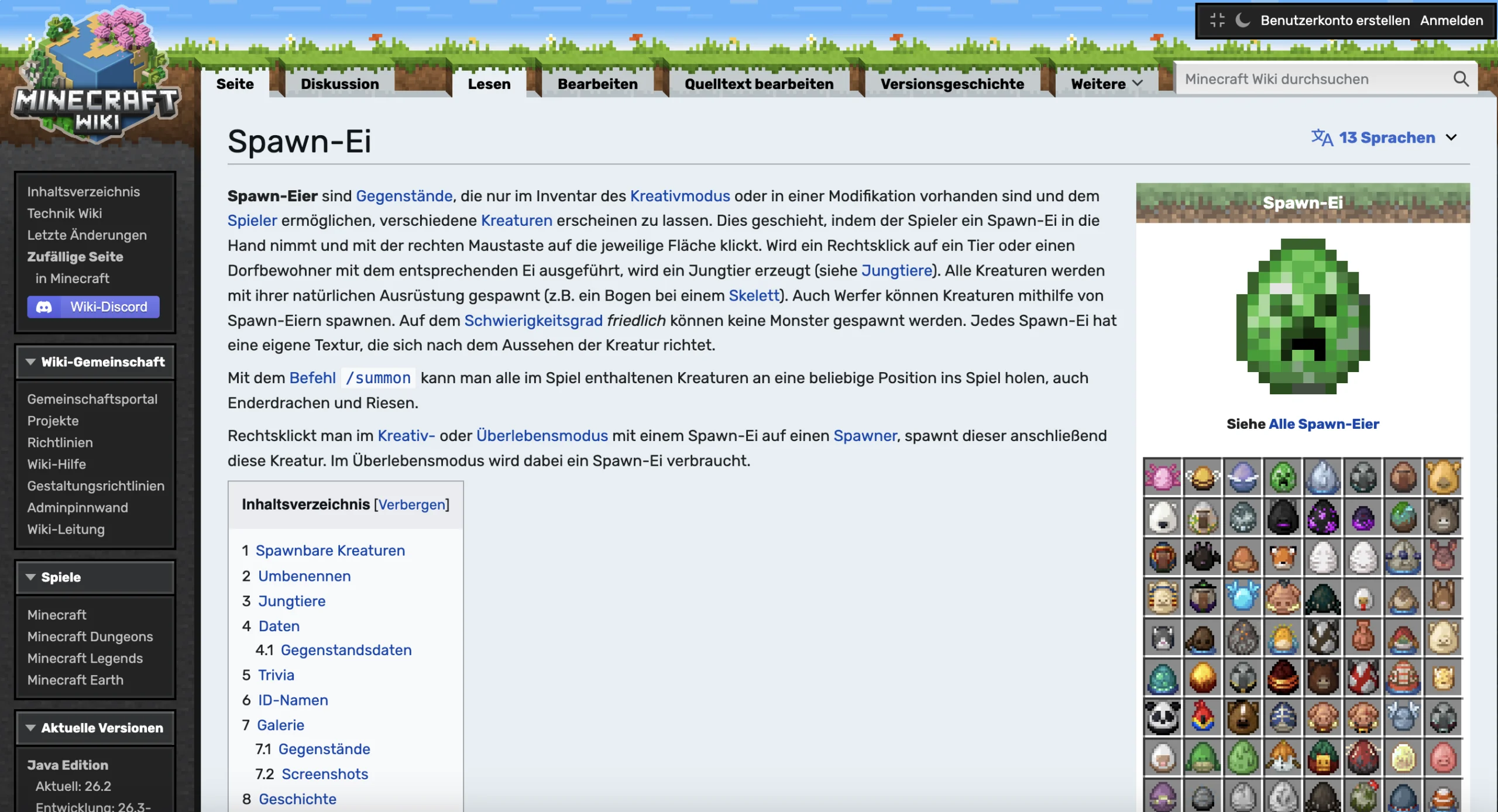This screenshot has height=812, width=1498.
Task: Open the Bearbeiten tab
Action: click(597, 84)
